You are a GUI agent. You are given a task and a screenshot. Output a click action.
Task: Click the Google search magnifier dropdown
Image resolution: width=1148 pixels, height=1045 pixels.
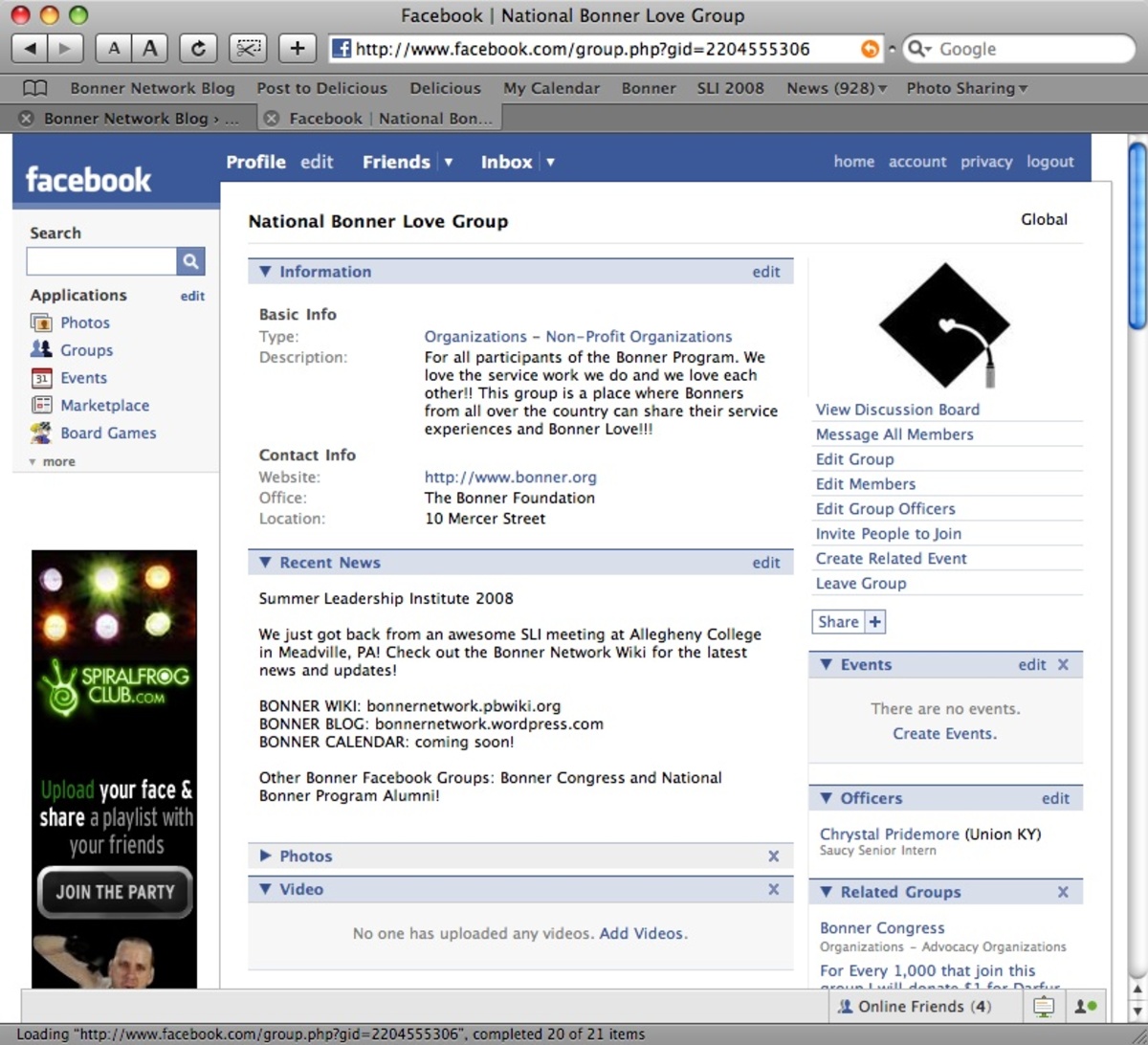pyautogui.click(x=919, y=49)
